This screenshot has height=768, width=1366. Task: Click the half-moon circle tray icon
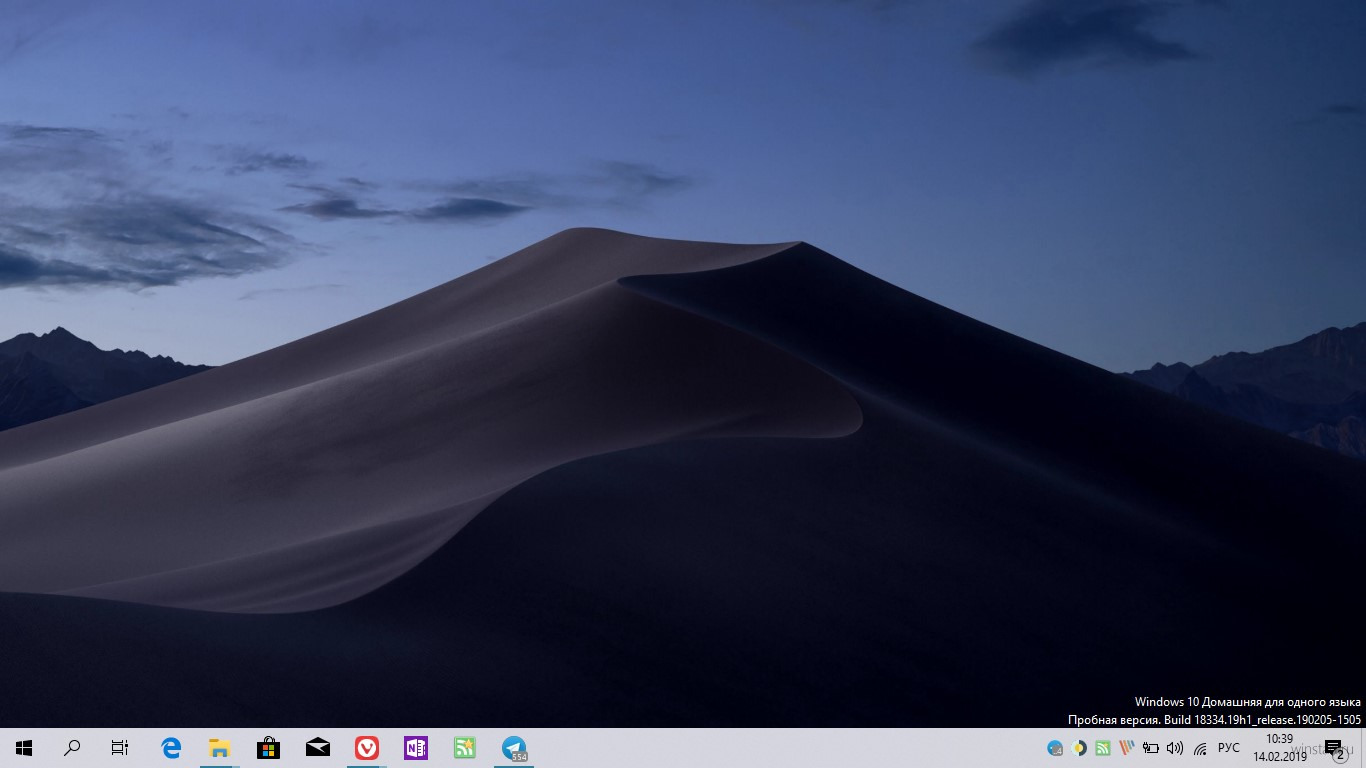(x=1078, y=748)
